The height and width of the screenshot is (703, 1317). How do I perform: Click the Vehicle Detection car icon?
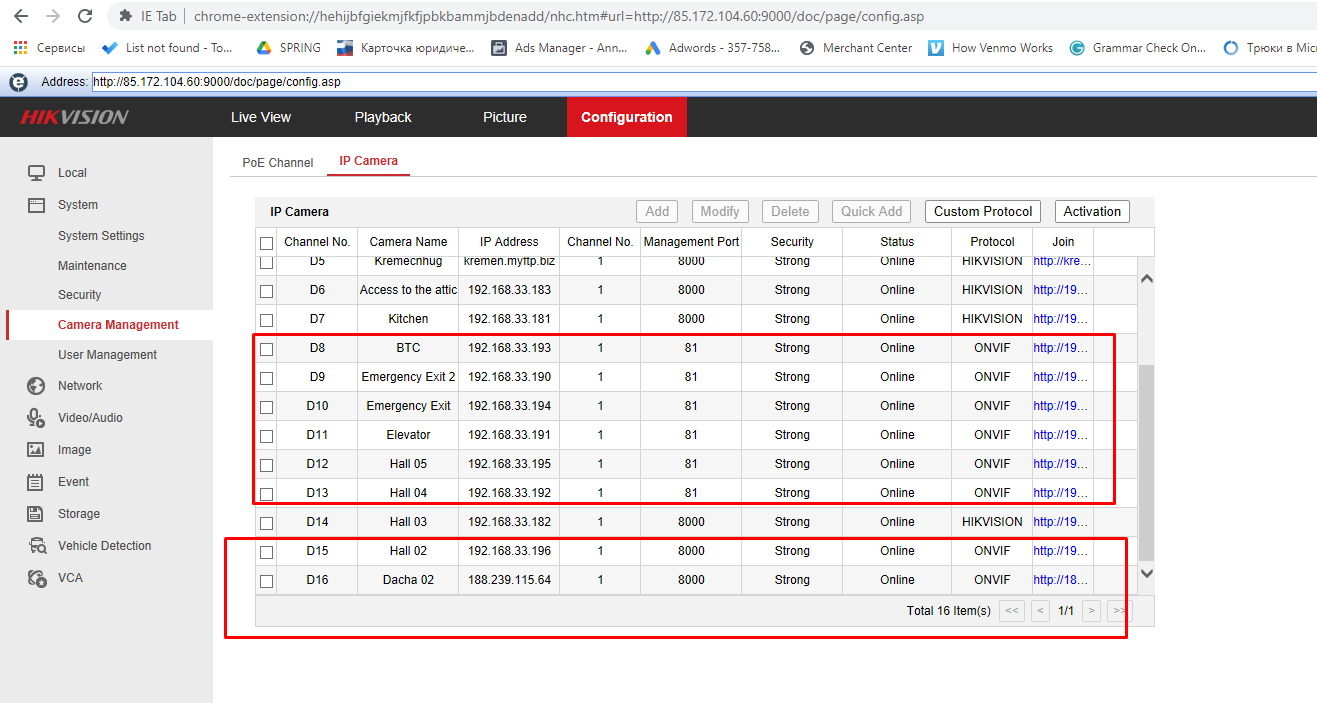37,546
